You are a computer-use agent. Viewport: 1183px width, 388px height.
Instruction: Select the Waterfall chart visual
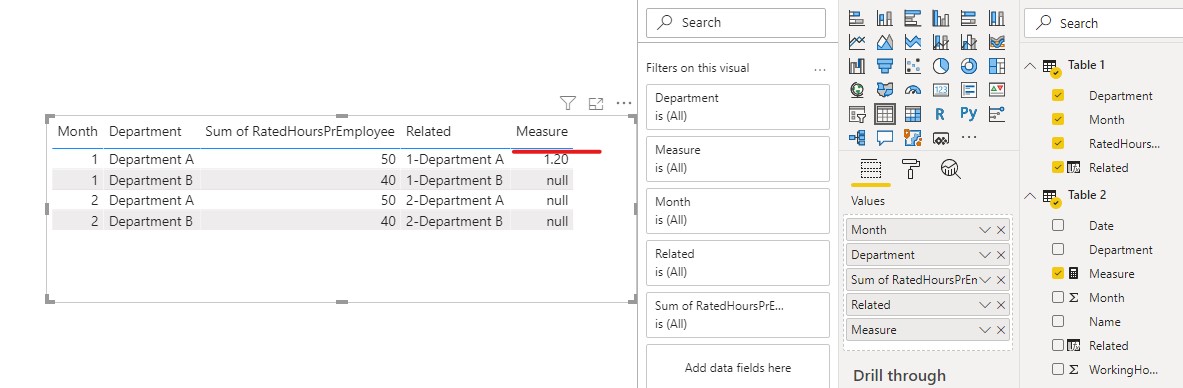tap(857, 66)
